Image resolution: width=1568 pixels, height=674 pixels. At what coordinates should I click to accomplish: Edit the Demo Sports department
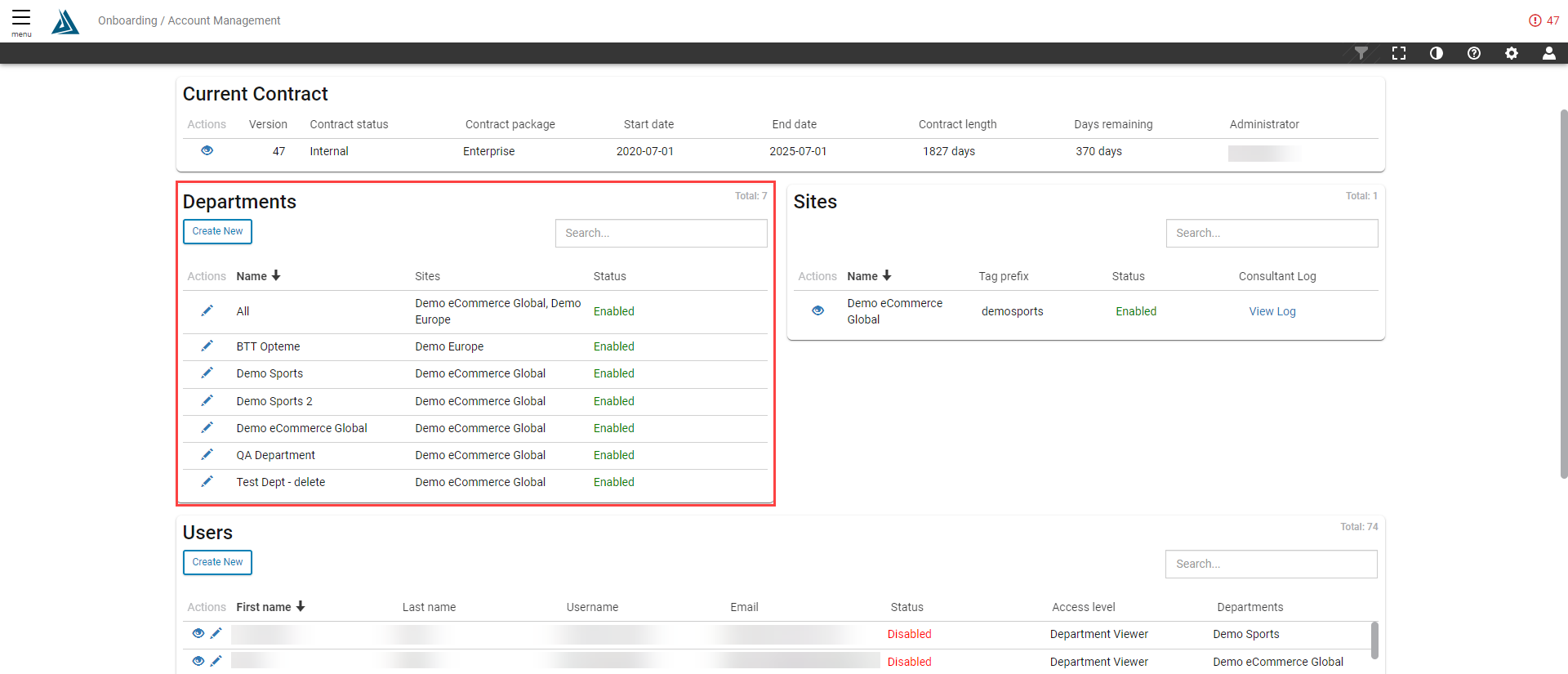coord(207,373)
